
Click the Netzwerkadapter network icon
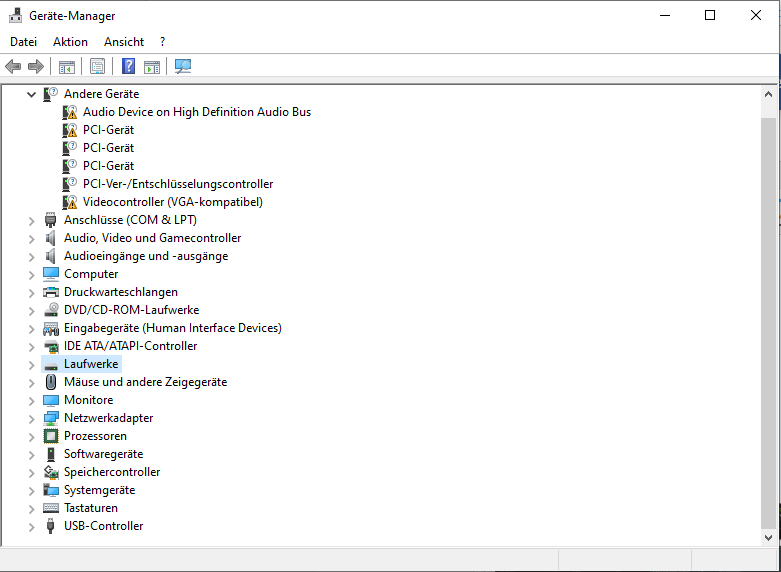coord(50,418)
